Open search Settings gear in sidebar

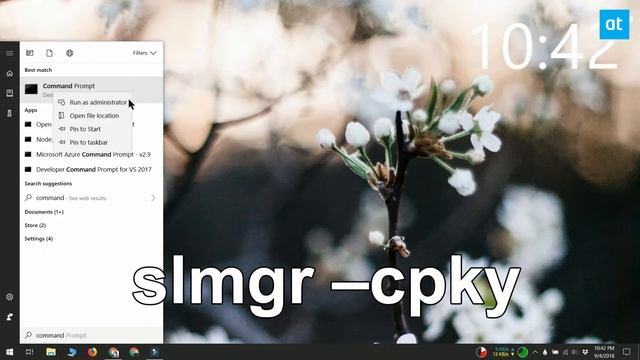pyautogui.click(x=9, y=297)
